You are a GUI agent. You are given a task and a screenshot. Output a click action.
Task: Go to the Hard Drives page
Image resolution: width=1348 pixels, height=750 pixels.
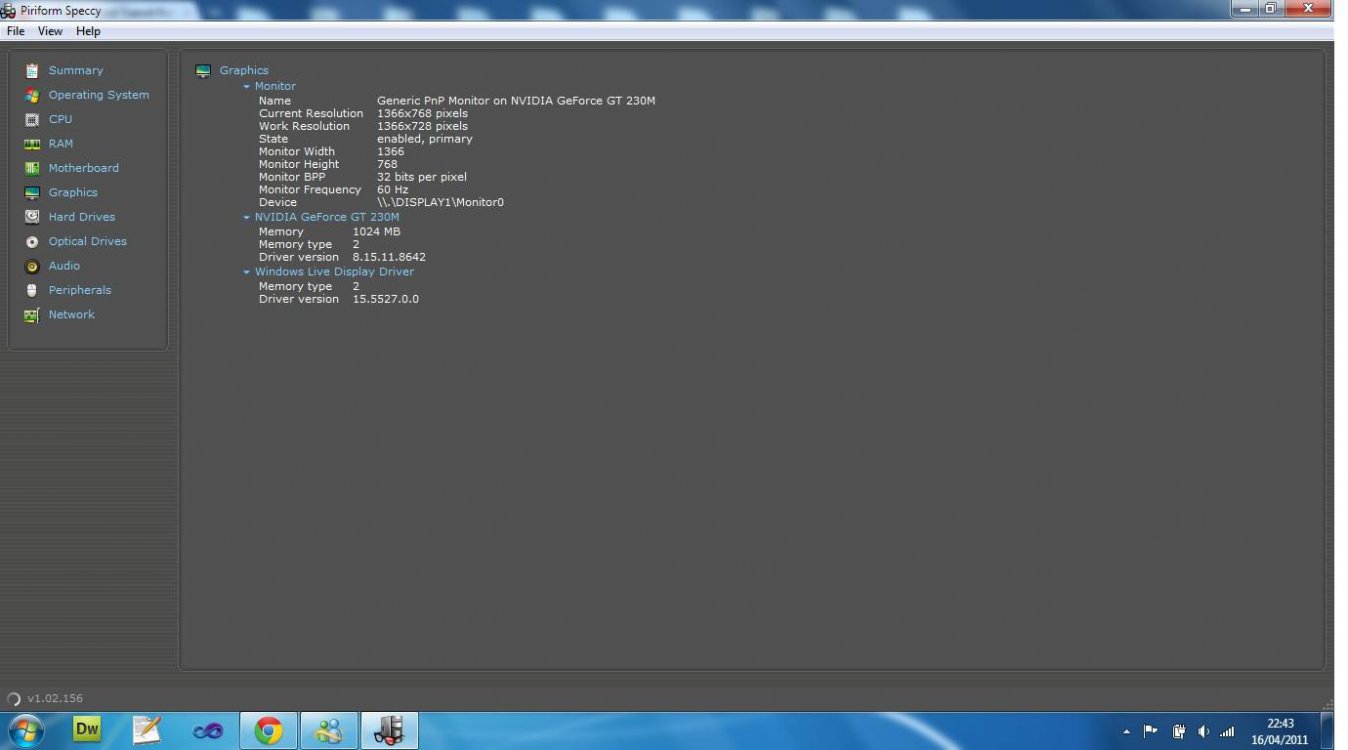(82, 217)
